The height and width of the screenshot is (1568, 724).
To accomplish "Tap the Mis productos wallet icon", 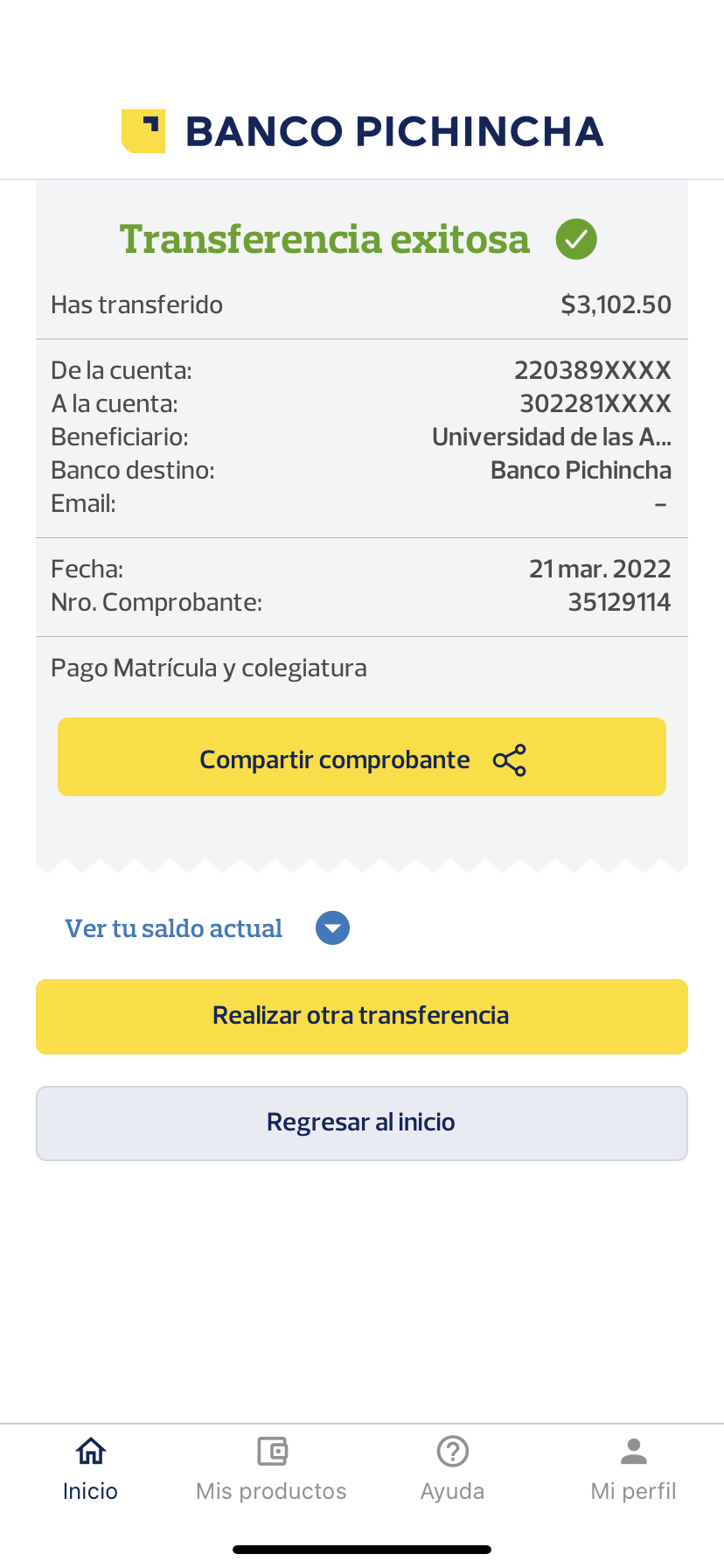I will pyautogui.click(x=272, y=1451).
